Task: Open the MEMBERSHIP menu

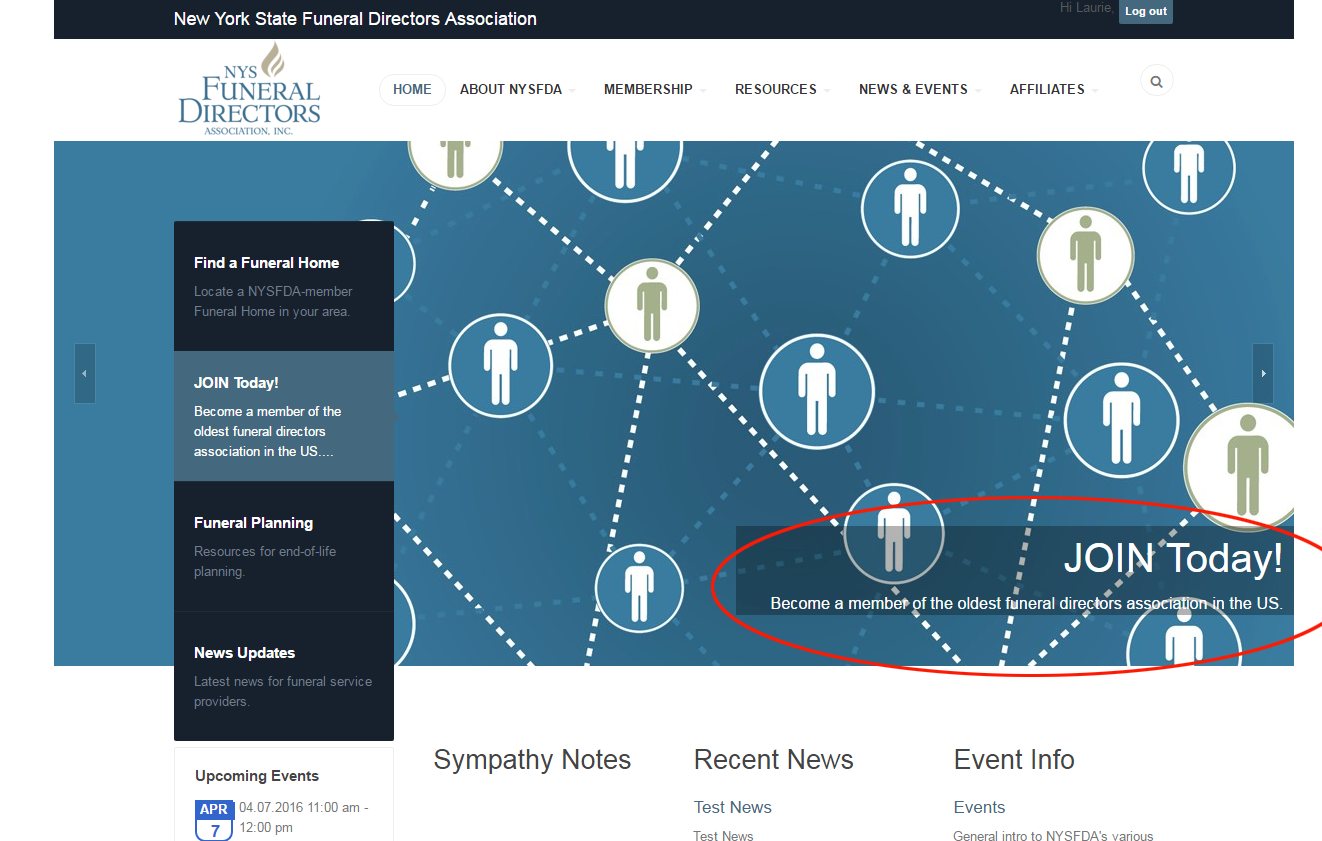Action: tap(648, 89)
